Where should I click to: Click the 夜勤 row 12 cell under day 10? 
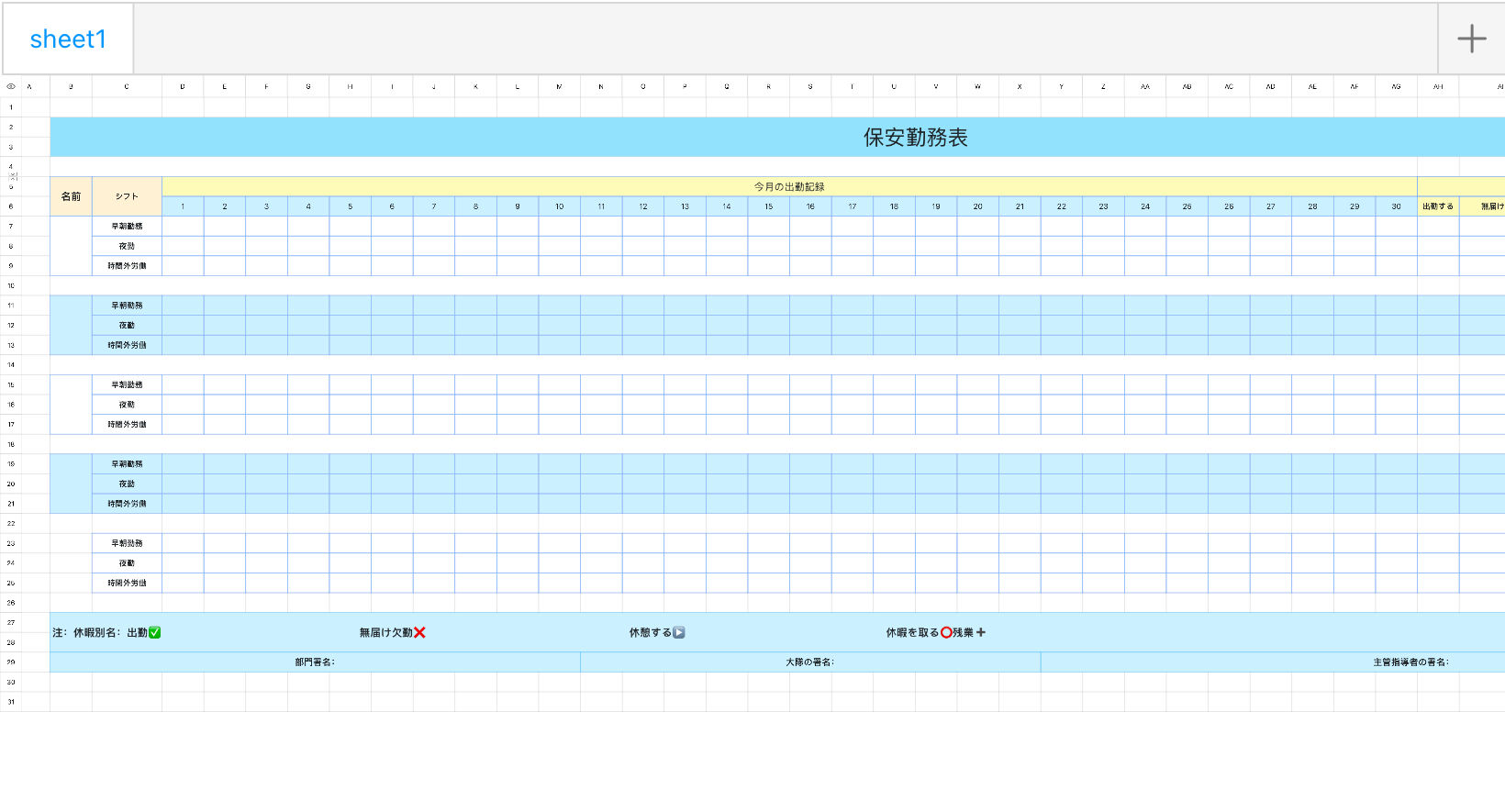(559, 325)
